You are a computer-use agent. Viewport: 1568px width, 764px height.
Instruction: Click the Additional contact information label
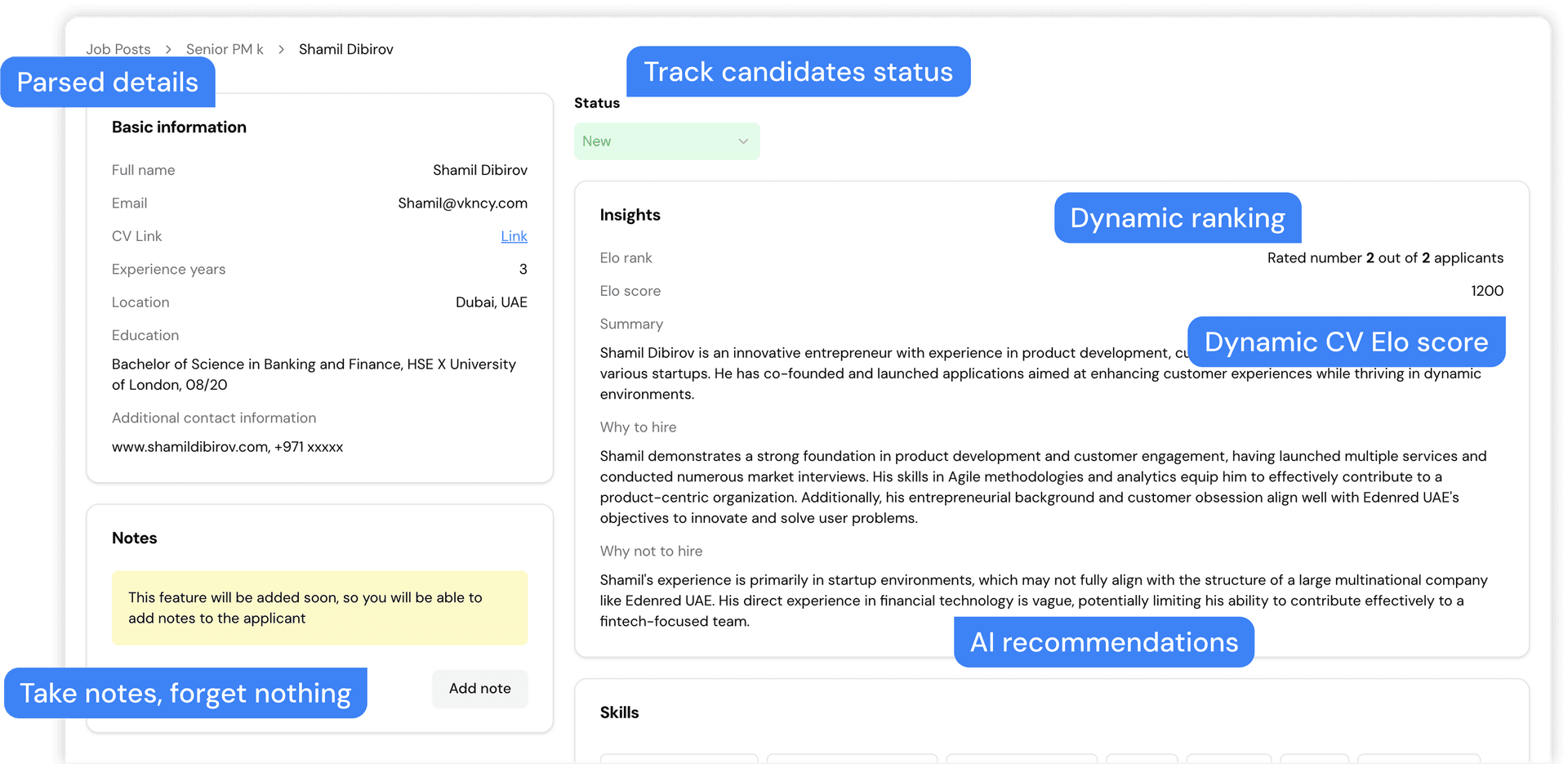[214, 418]
